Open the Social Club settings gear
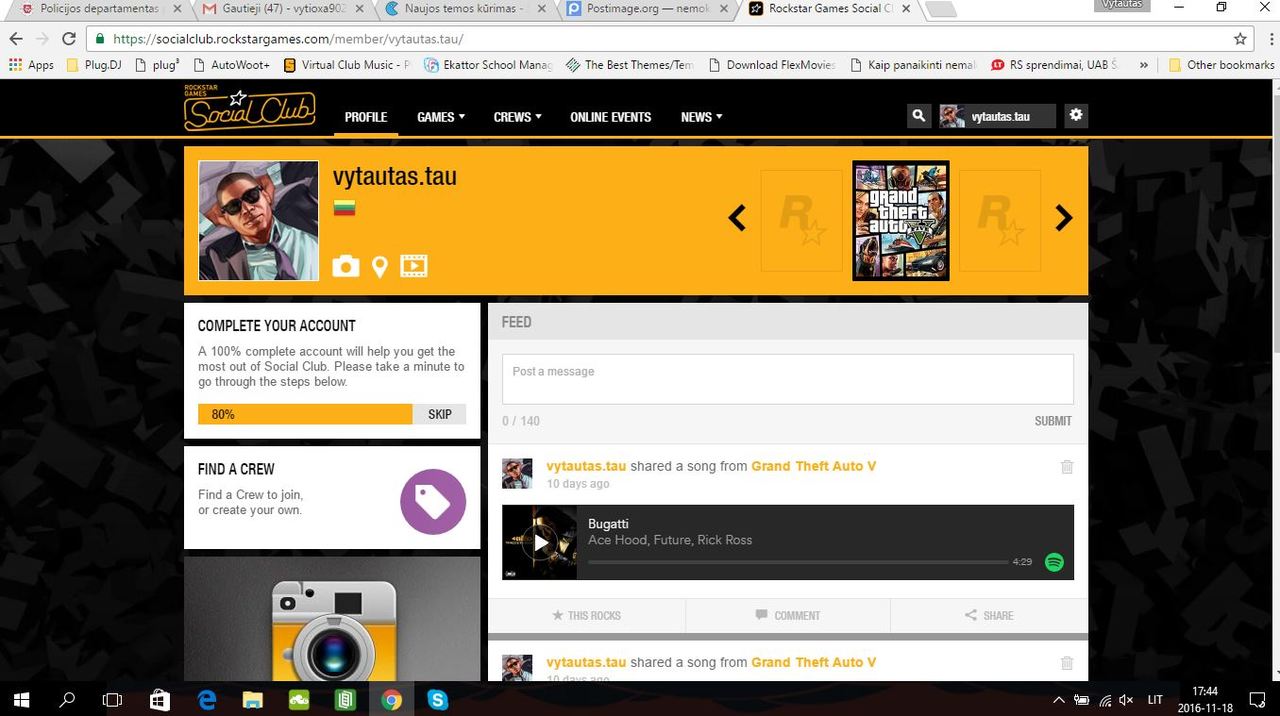1280x716 pixels. [x=1076, y=115]
